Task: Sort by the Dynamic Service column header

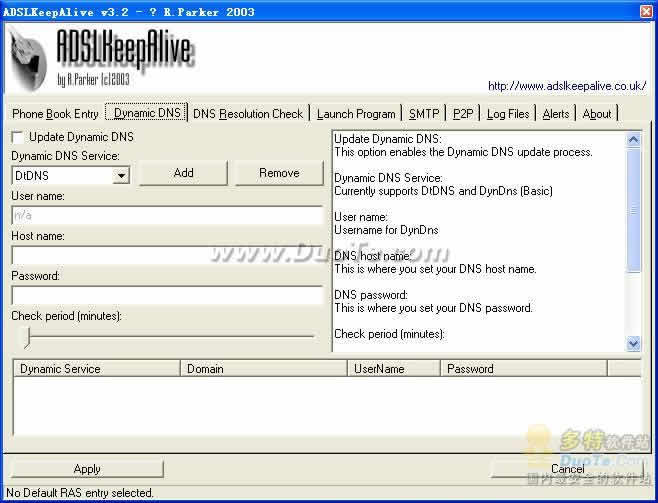Action: (x=97, y=369)
